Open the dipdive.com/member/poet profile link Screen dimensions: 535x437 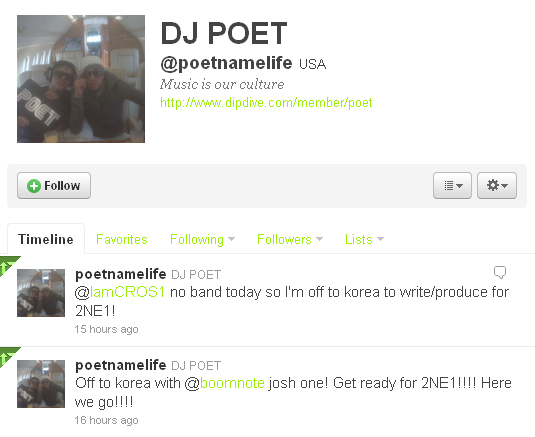tap(266, 102)
